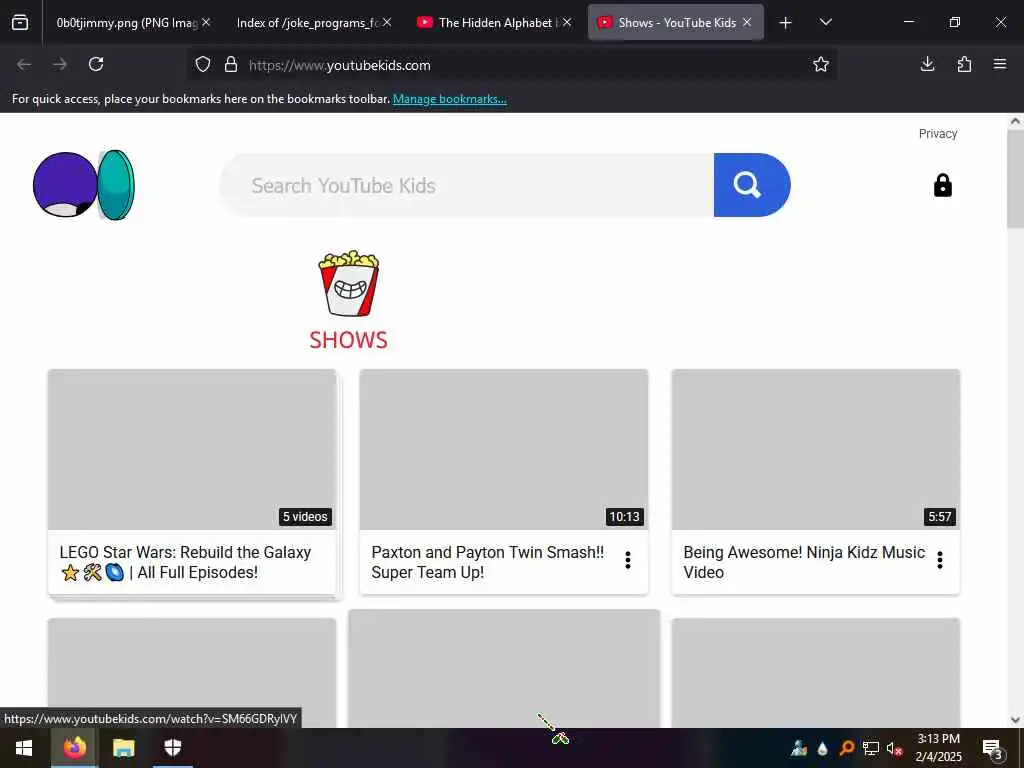Select the Shows - YouTube Kids tab
Viewport: 1024px width, 768px height.
675,22
